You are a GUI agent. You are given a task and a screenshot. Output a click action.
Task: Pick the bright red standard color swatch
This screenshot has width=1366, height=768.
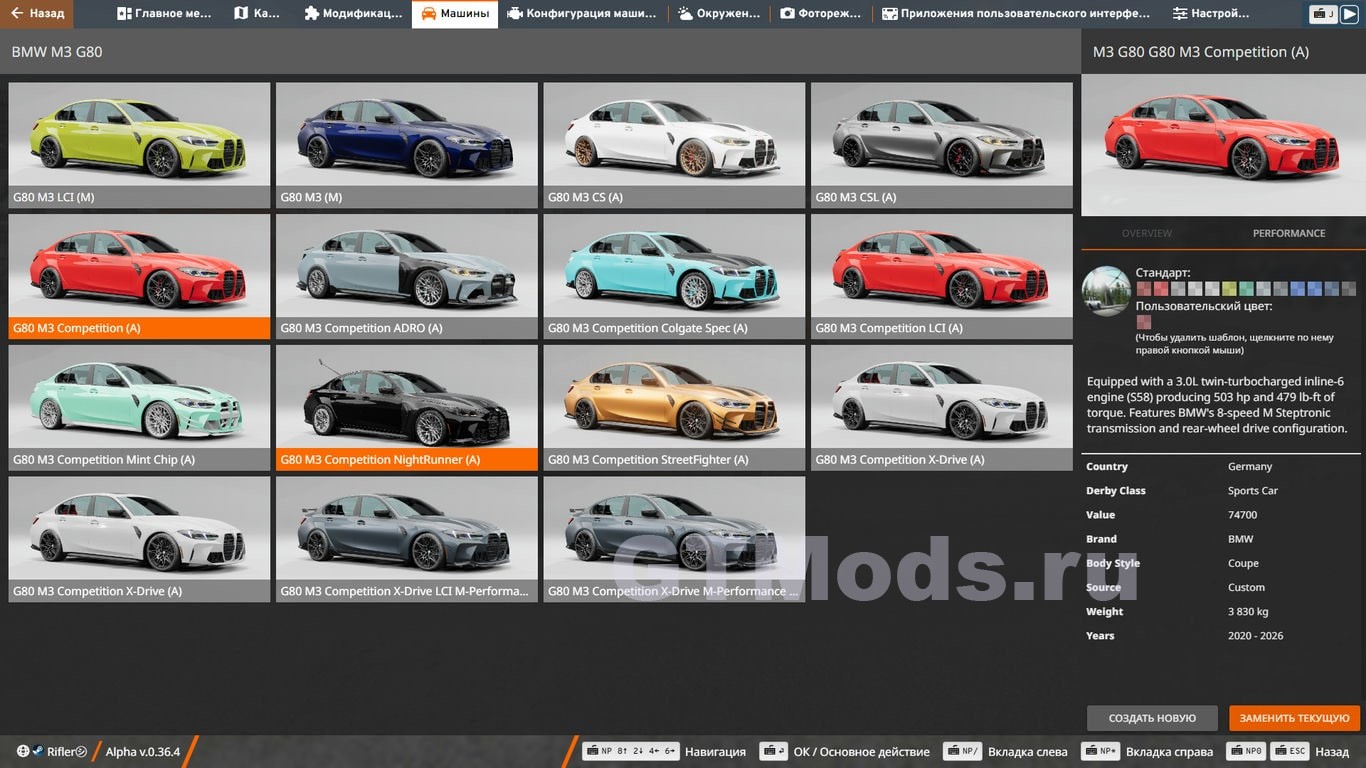1161,289
